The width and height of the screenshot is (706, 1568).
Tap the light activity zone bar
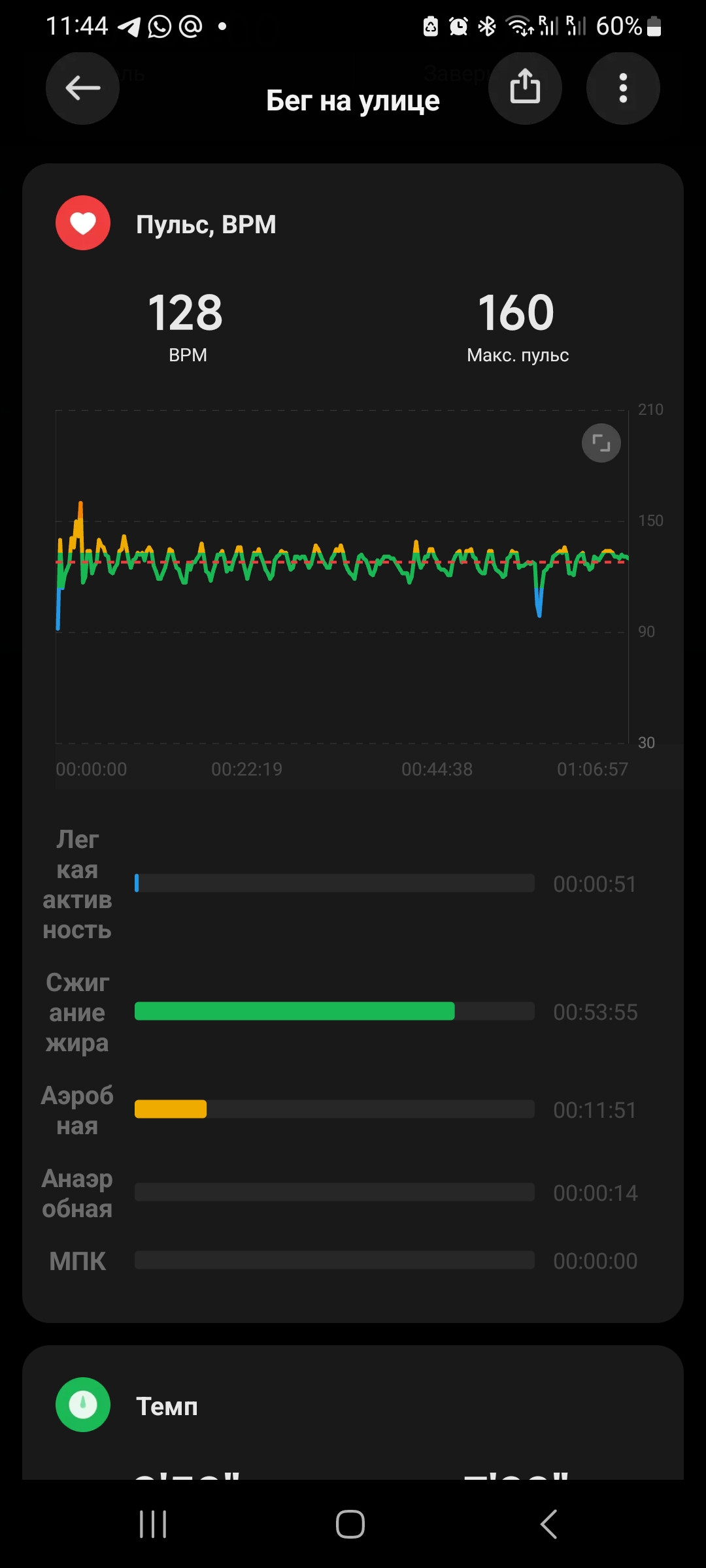334,883
